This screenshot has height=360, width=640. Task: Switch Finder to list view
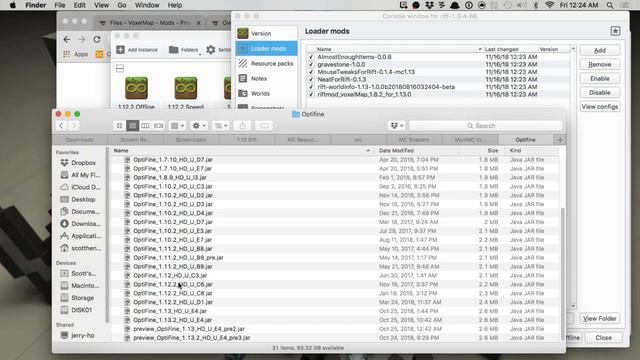click(132, 126)
